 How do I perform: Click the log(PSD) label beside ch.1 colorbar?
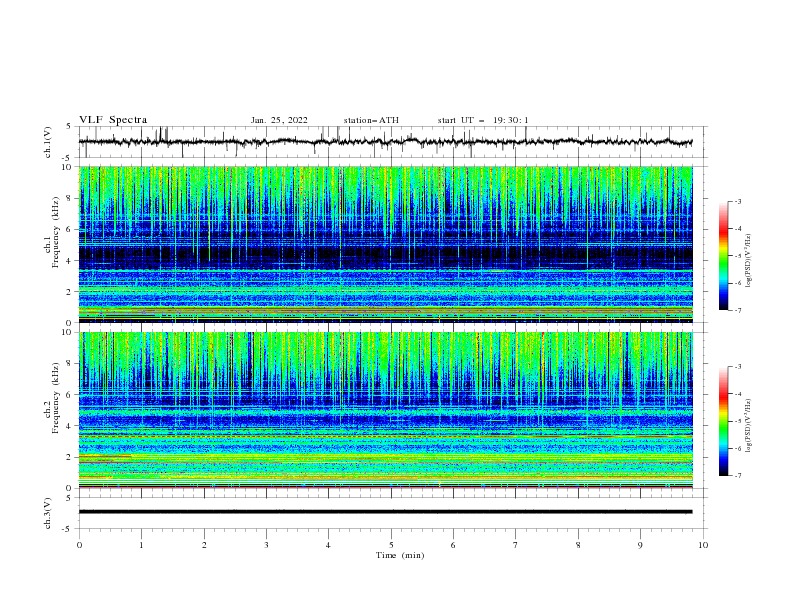tap(749, 261)
